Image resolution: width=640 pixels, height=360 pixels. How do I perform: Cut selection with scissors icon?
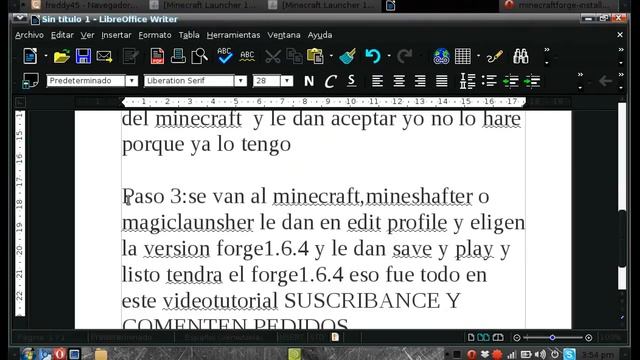click(273, 56)
